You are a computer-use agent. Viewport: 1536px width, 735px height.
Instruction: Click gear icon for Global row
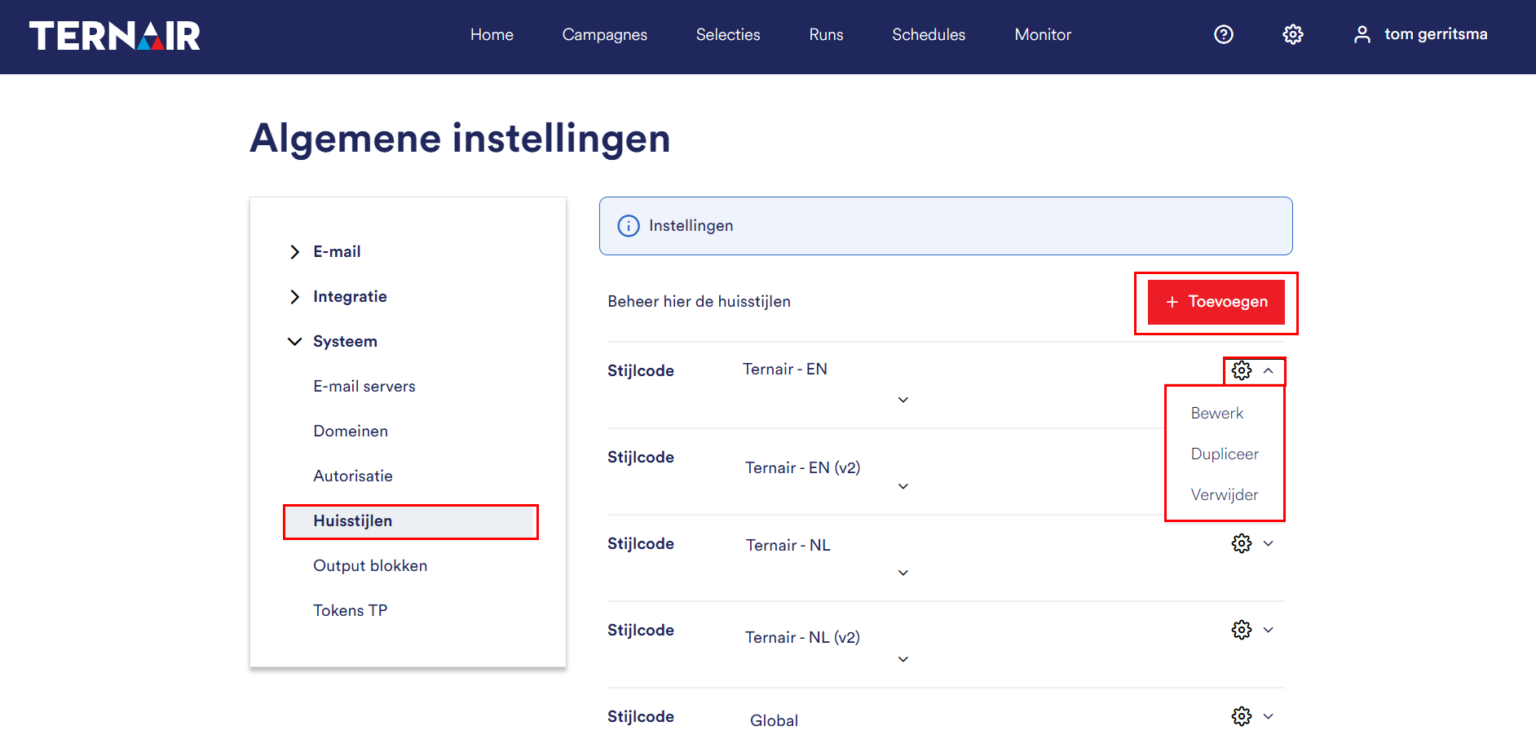pos(1242,717)
